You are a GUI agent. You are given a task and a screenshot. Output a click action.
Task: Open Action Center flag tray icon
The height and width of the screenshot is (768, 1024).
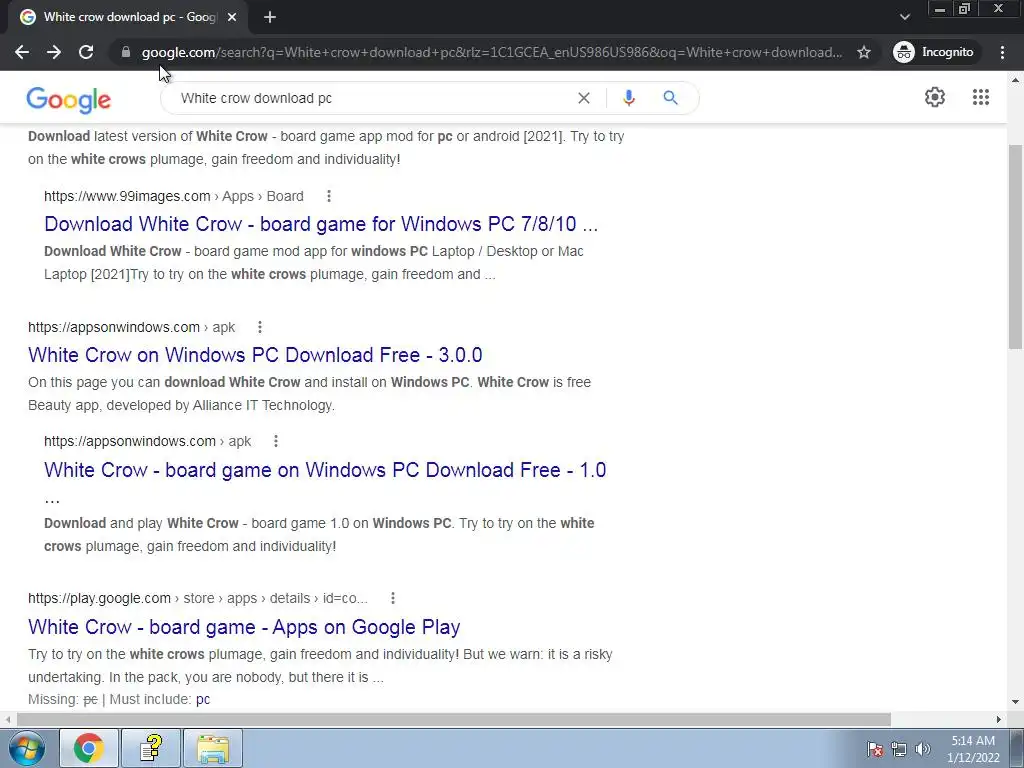click(x=875, y=749)
